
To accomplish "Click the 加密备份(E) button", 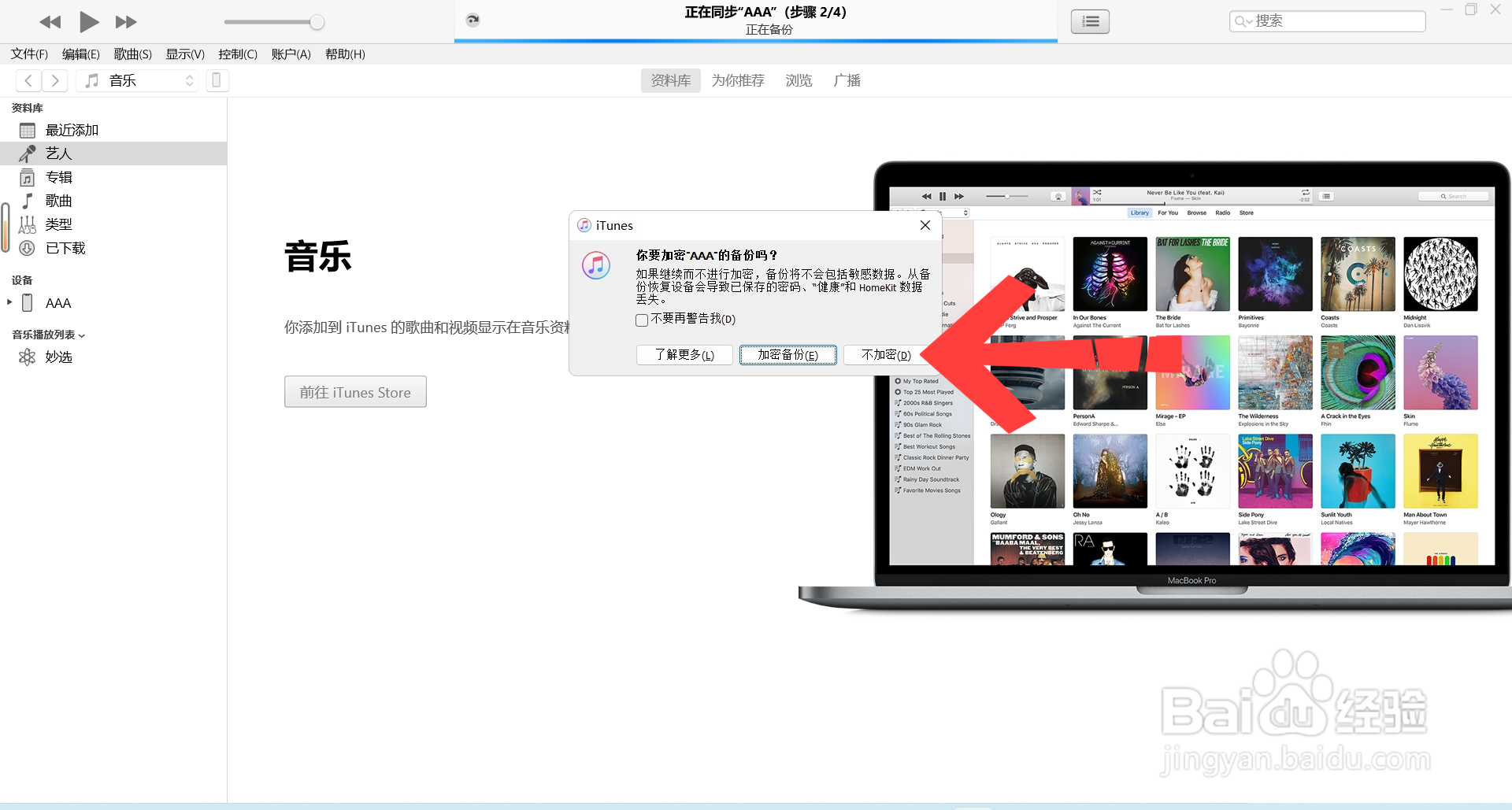I will (787, 355).
